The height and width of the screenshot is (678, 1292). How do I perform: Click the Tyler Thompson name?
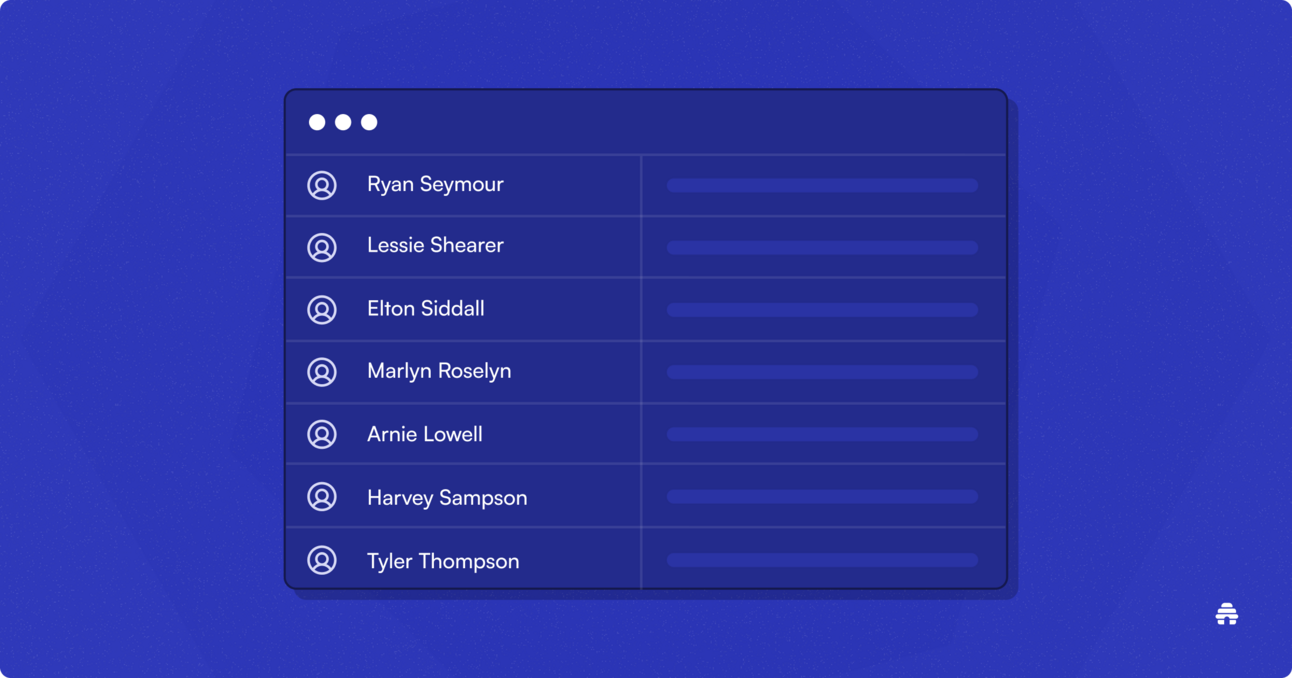443,561
